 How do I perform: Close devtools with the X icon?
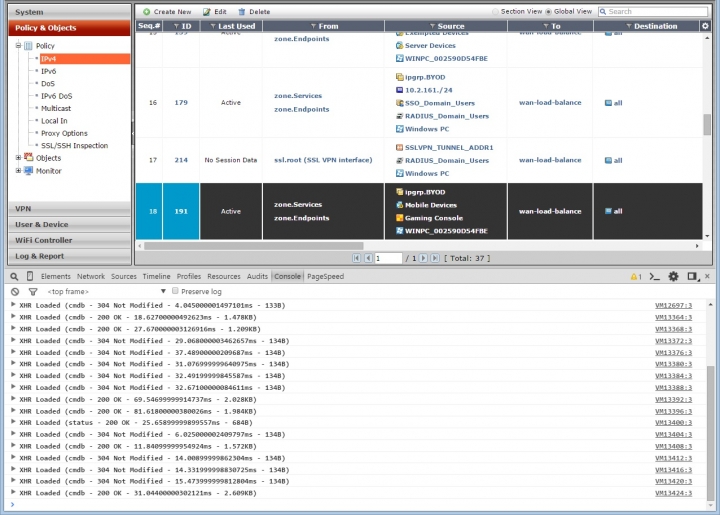coord(707,276)
